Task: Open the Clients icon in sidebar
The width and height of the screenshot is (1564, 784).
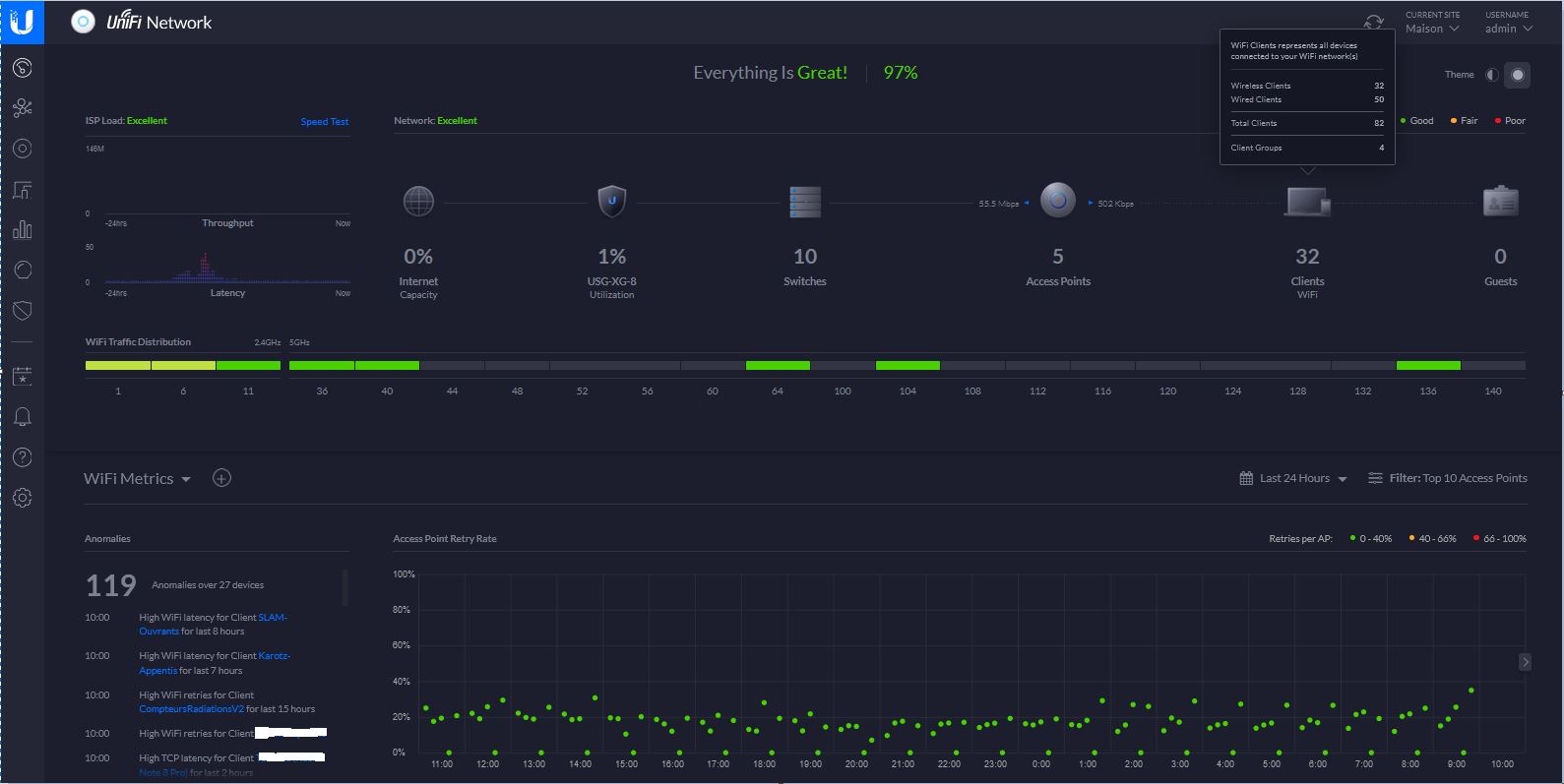Action: pyautogui.click(x=22, y=190)
